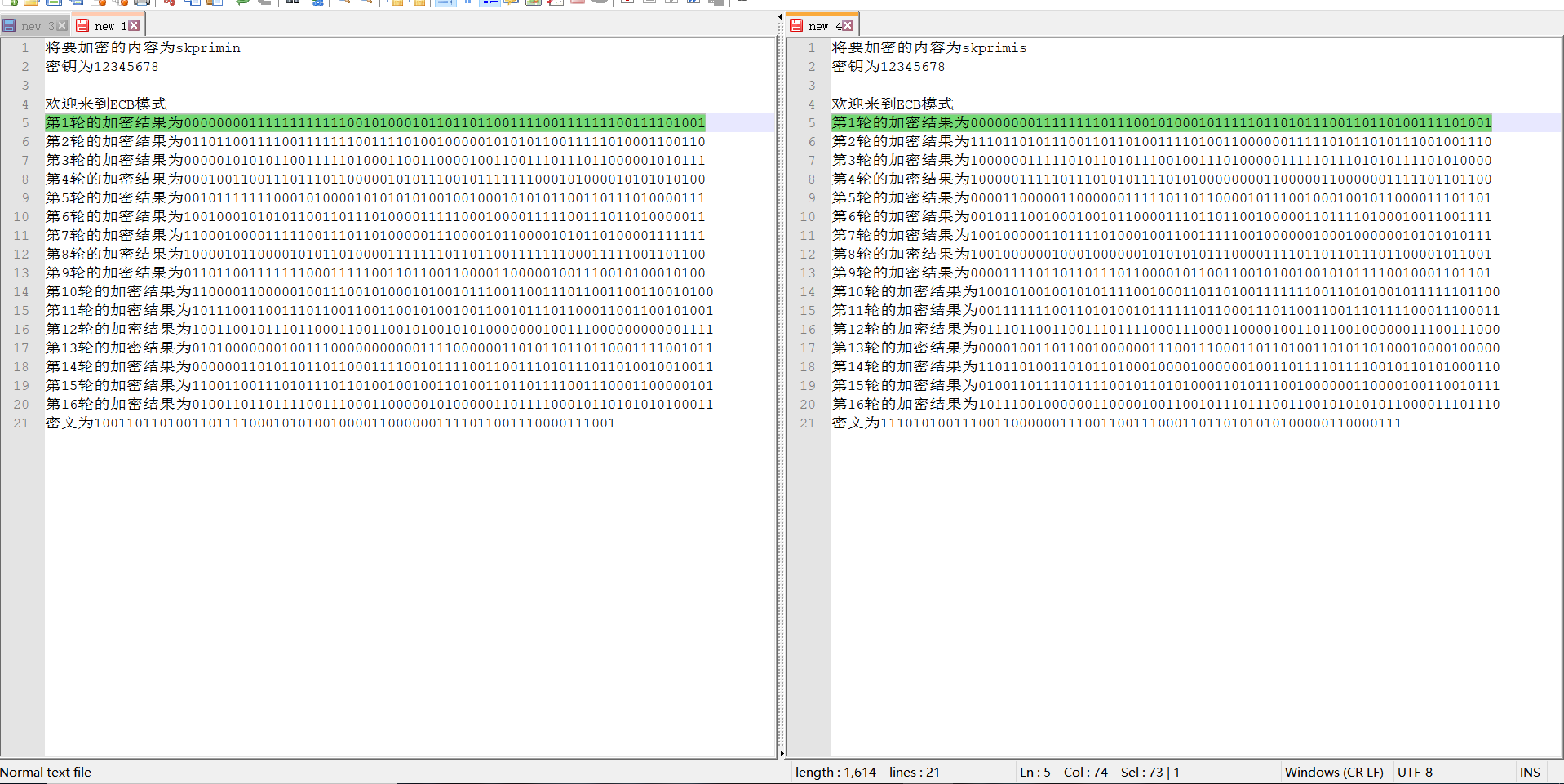Click the '密文为' ciphertext line in right pane
1564x784 pixels.
click(x=1117, y=423)
